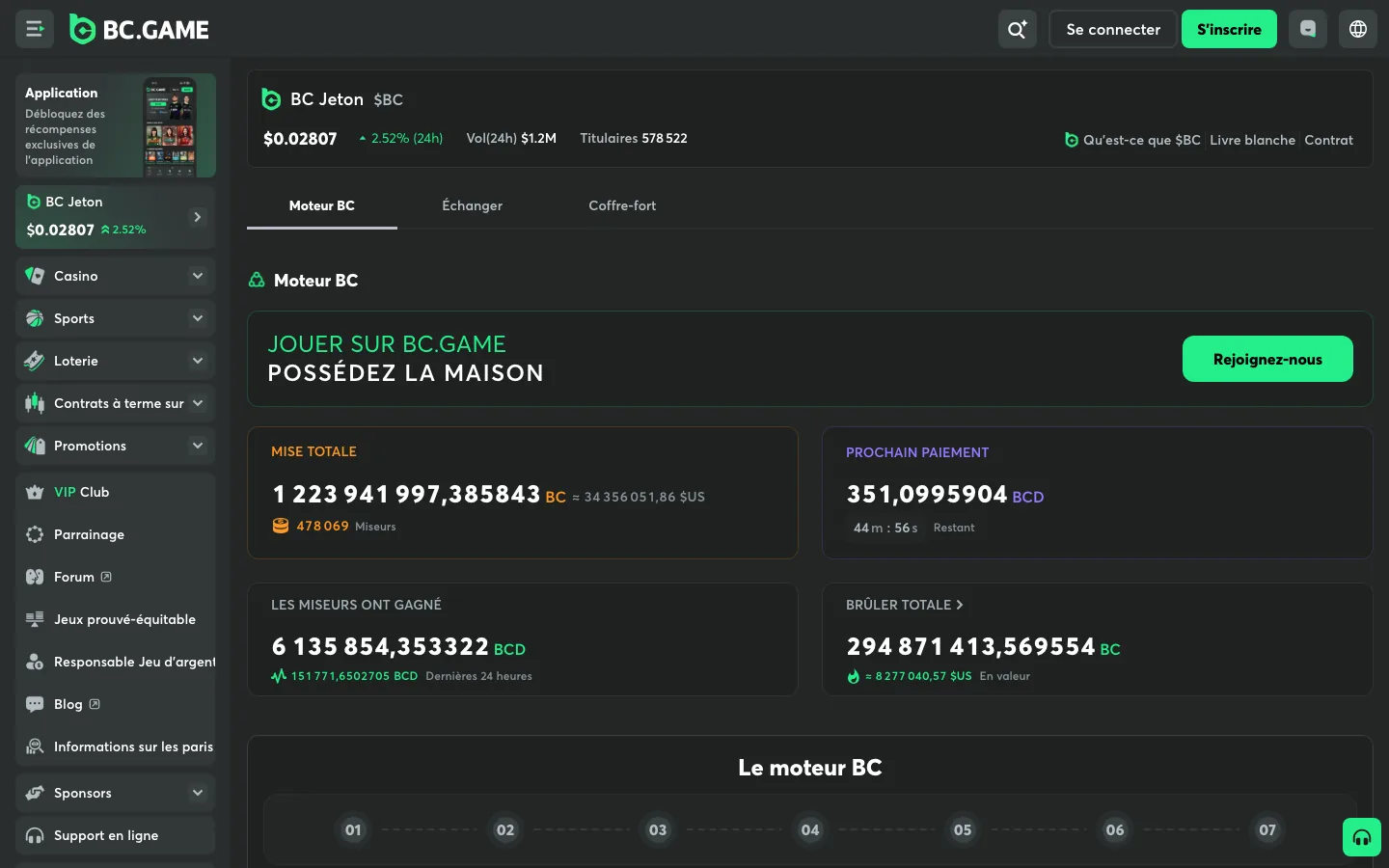
Task: Click the Promotions icon in sidebar
Action: click(35, 446)
